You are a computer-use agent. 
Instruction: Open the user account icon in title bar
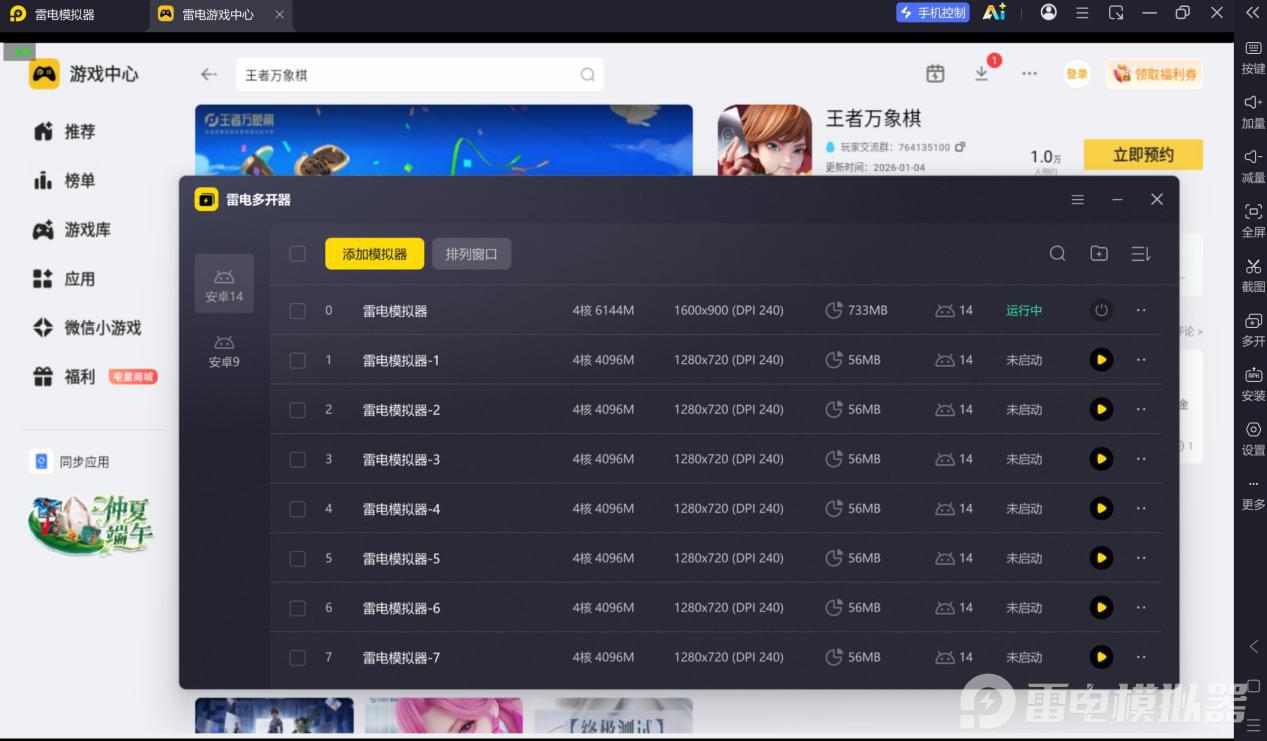(1048, 12)
